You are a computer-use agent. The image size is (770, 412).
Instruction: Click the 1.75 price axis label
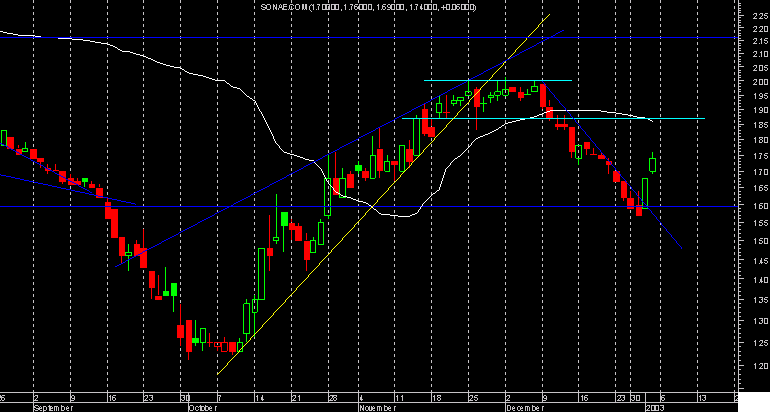[760, 156]
